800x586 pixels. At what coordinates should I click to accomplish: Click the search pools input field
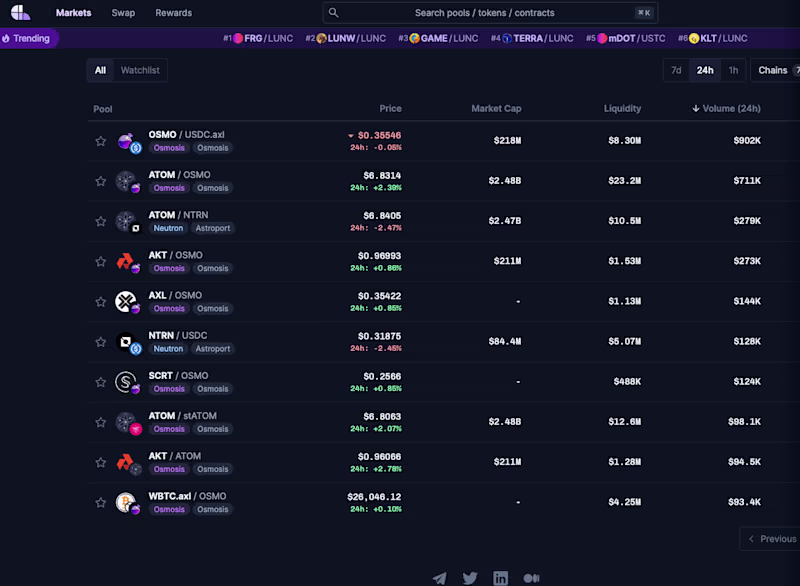(490, 12)
